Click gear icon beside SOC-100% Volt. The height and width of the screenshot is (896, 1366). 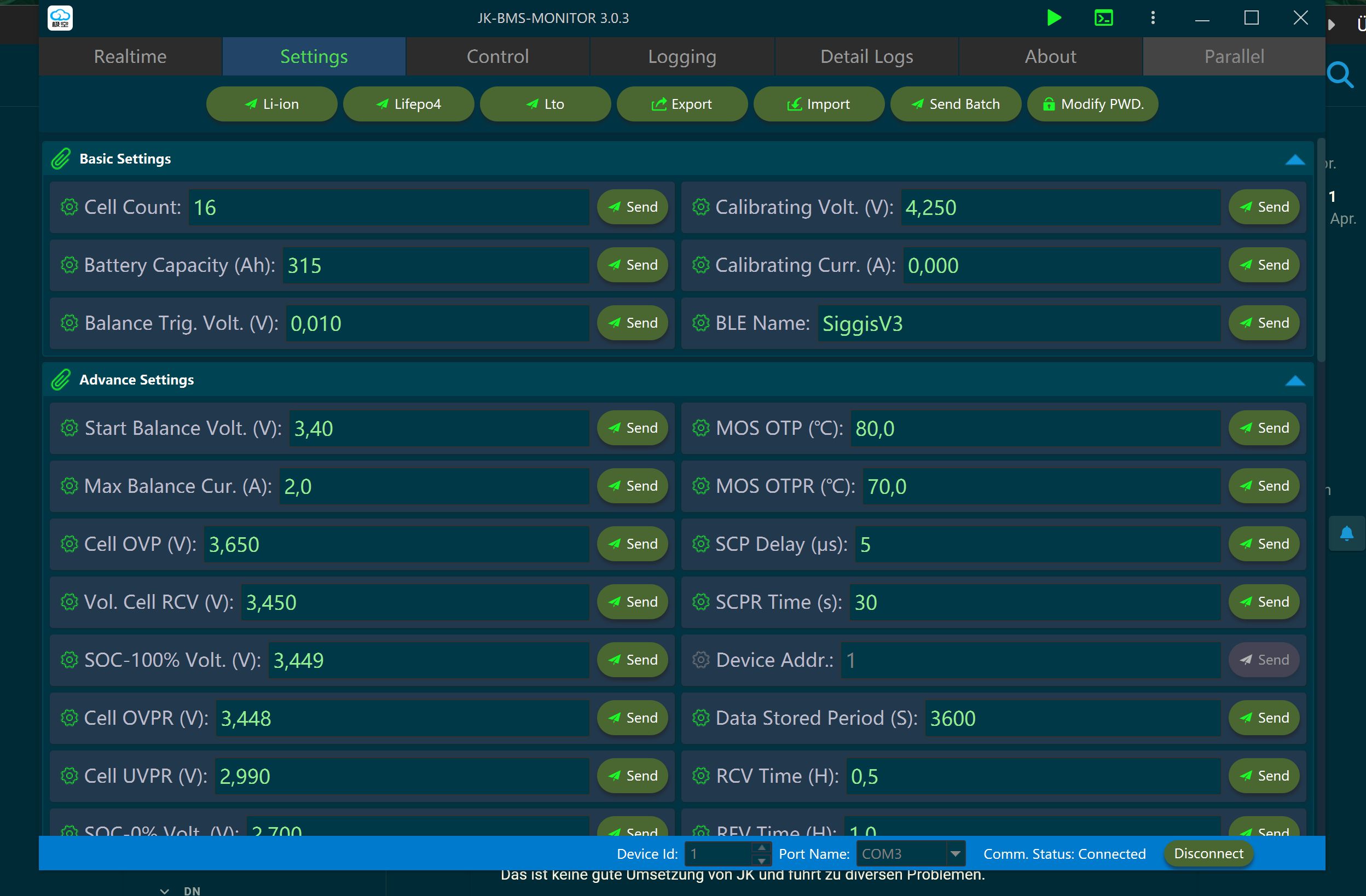70,659
